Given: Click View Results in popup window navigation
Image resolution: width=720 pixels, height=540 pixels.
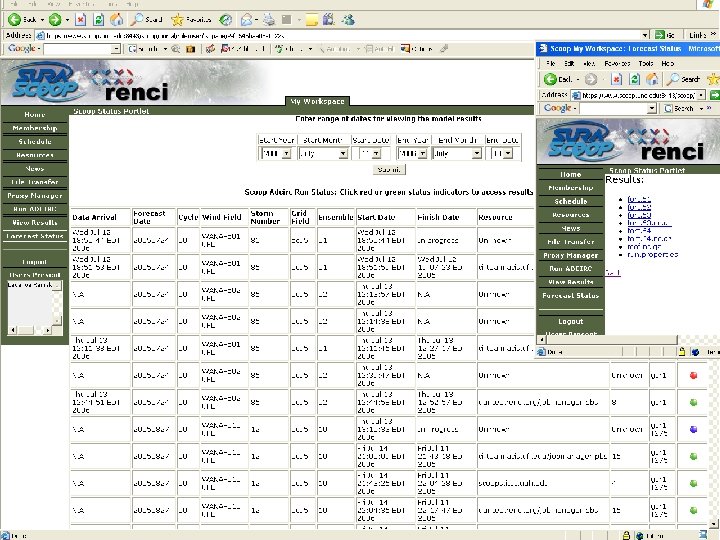Looking at the screenshot, I should [x=571, y=282].
